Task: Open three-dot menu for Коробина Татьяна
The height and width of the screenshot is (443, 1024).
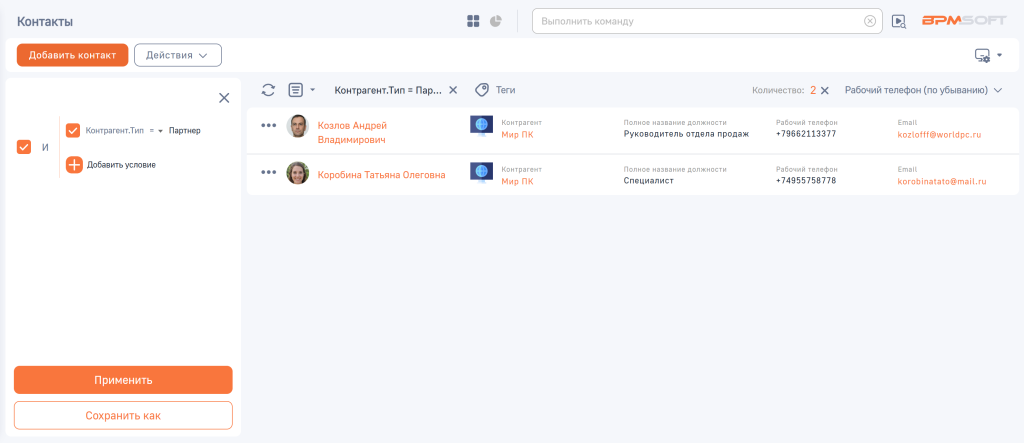Action: point(268,172)
